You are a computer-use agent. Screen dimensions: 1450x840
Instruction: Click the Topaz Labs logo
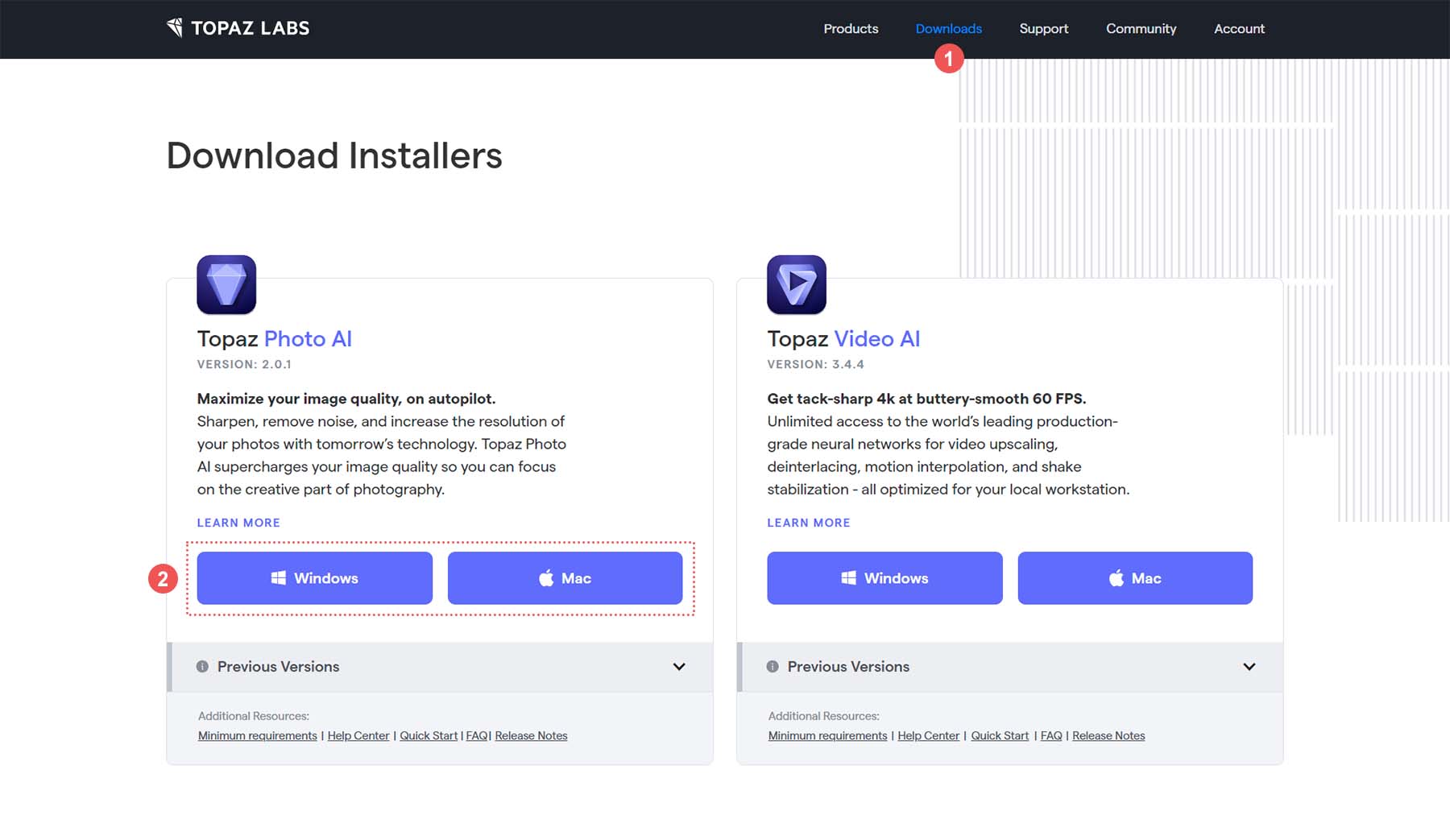tap(238, 28)
